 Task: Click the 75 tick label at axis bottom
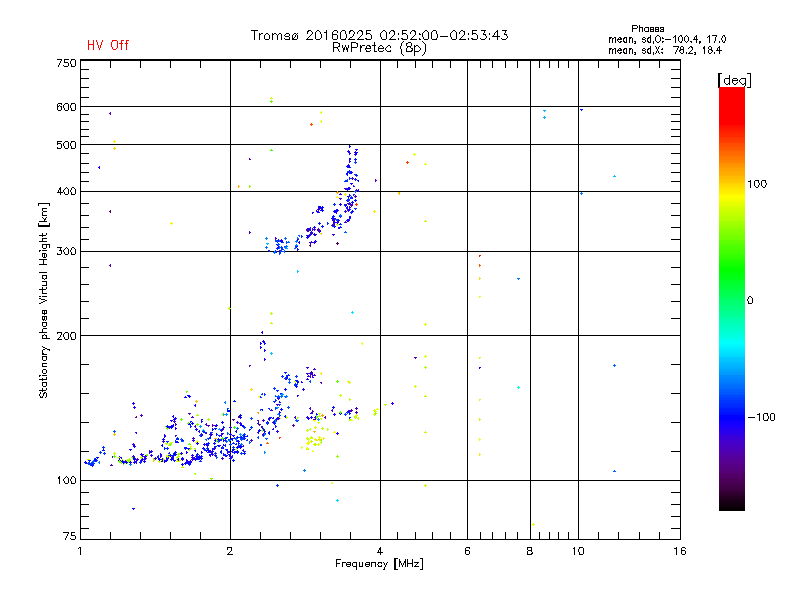click(x=70, y=536)
